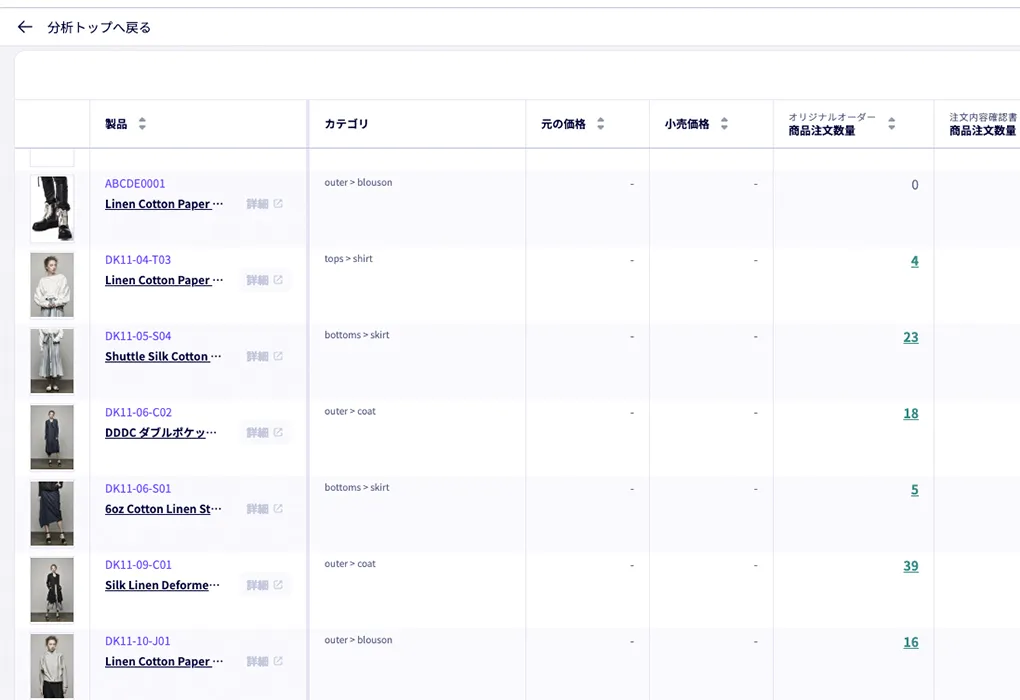Open Silk Linen Deforme product name
This screenshot has width=1020, height=700.
[x=163, y=585]
